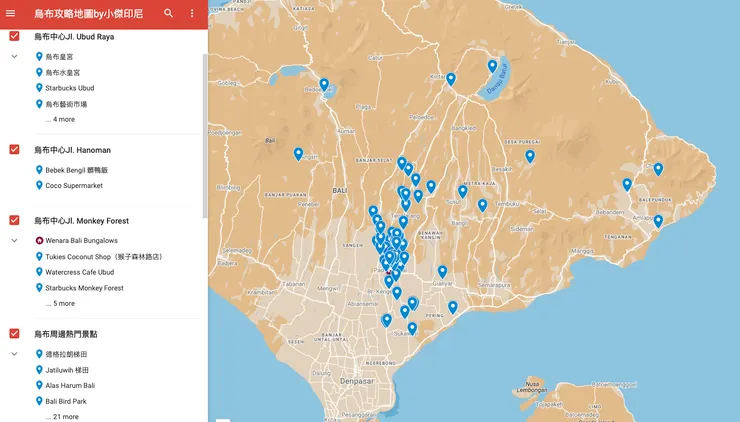The height and width of the screenshot is (422, 740).
Task: Click the map pin above Metra Kaja label
Action: (462, 191)
